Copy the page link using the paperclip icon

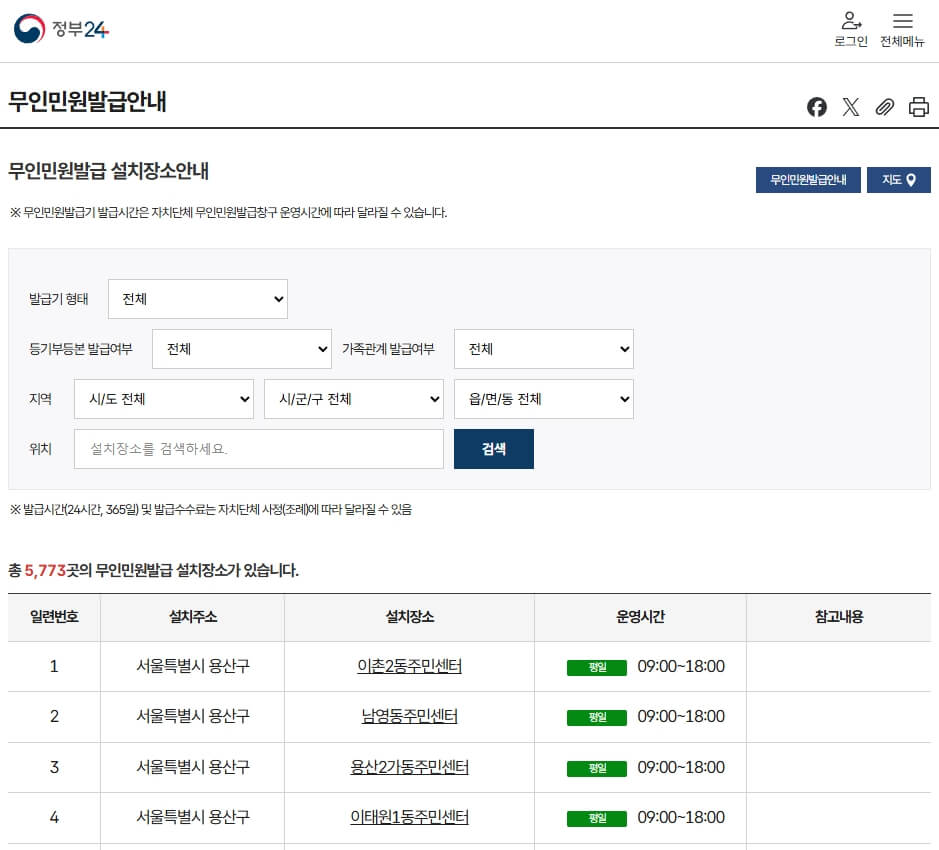point(884,106)
